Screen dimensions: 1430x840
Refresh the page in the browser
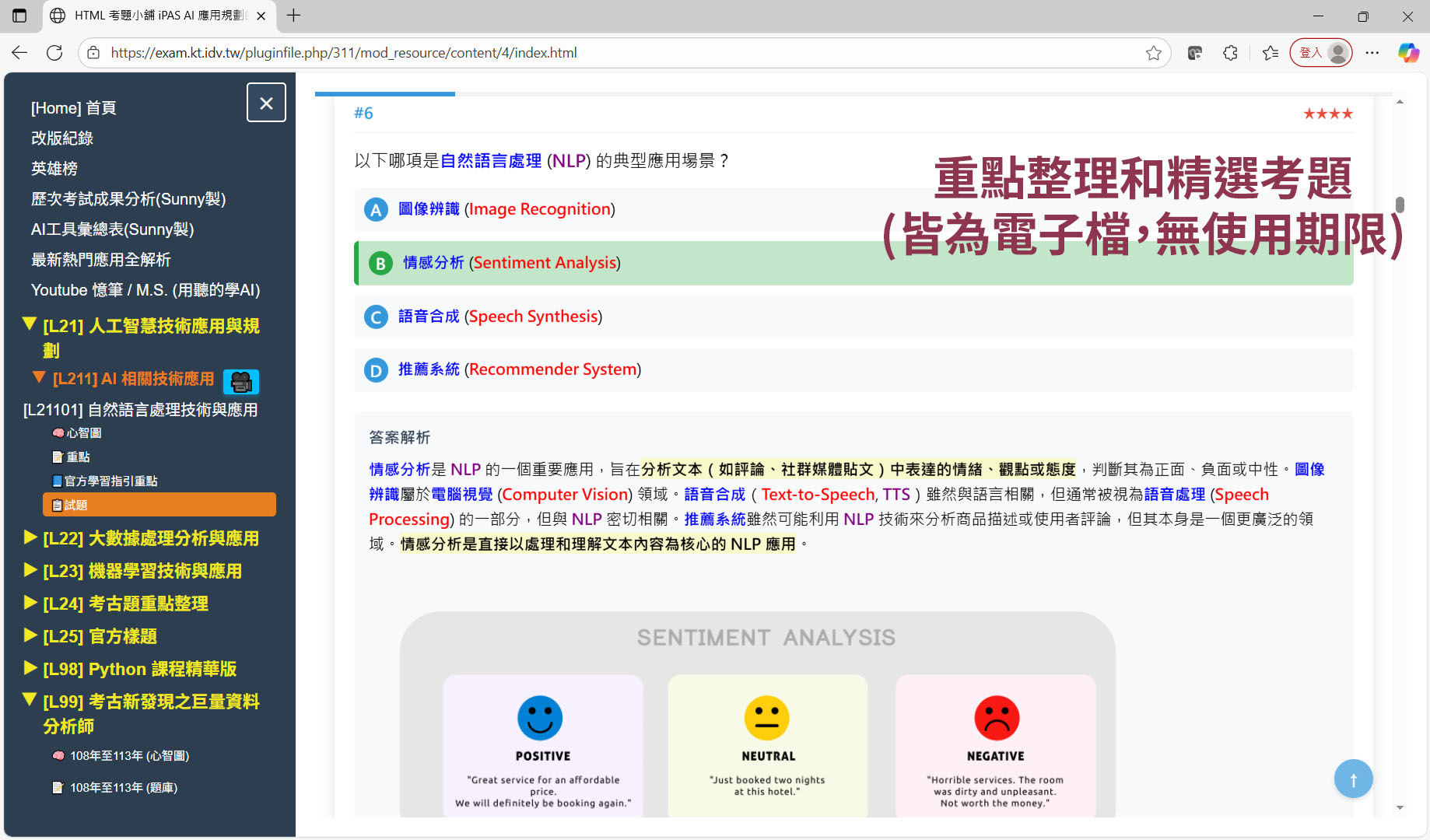[x=54, y=53]
